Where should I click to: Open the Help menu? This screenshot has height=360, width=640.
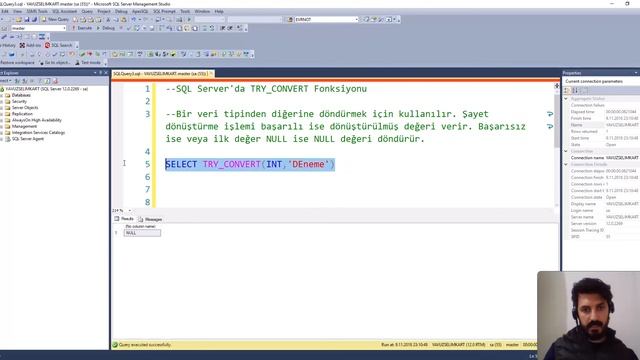[x=219, y=11]
